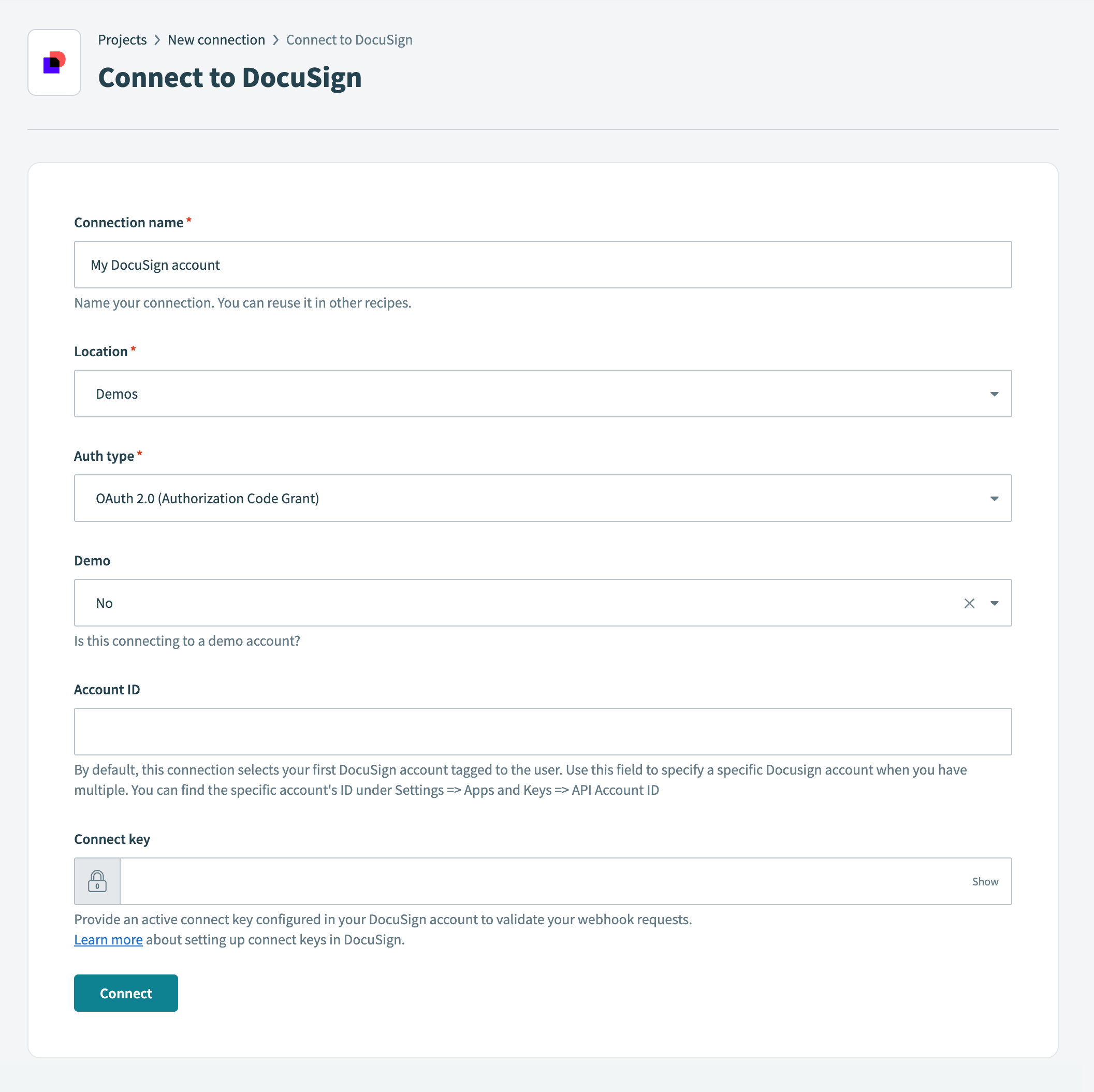Expand the Demo dropdown set to No
Image resolution: width=1094 pixels, height=1092 pixels.
(x=509, y=603)
